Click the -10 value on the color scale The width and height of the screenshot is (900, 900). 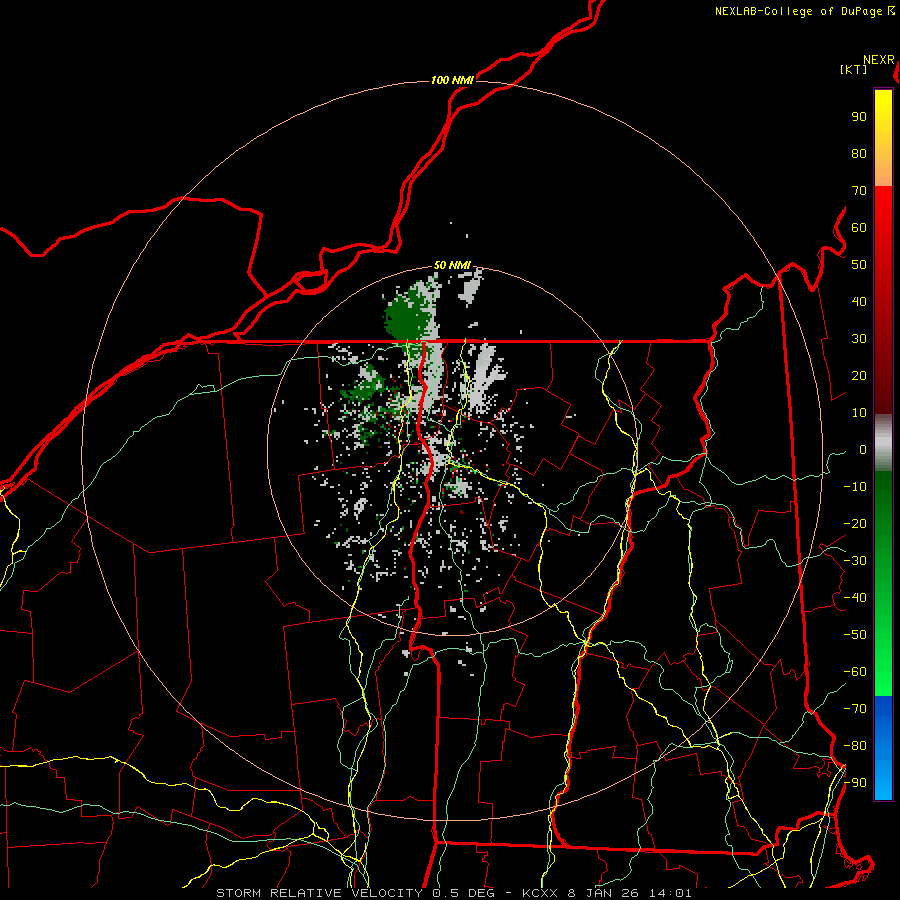coord(855,487)
